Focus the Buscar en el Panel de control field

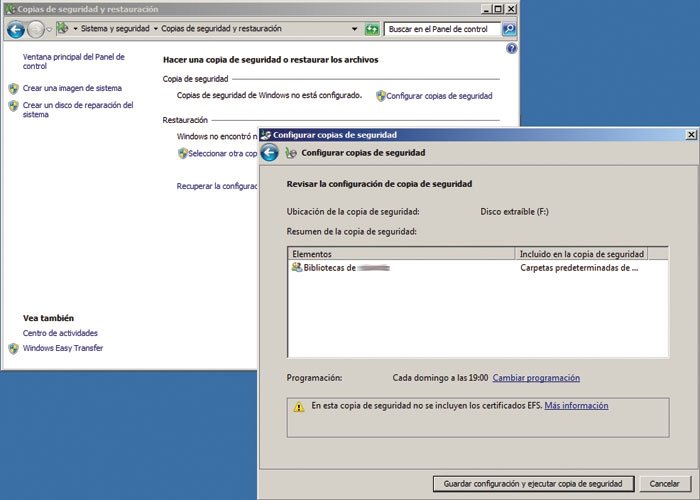442,29
